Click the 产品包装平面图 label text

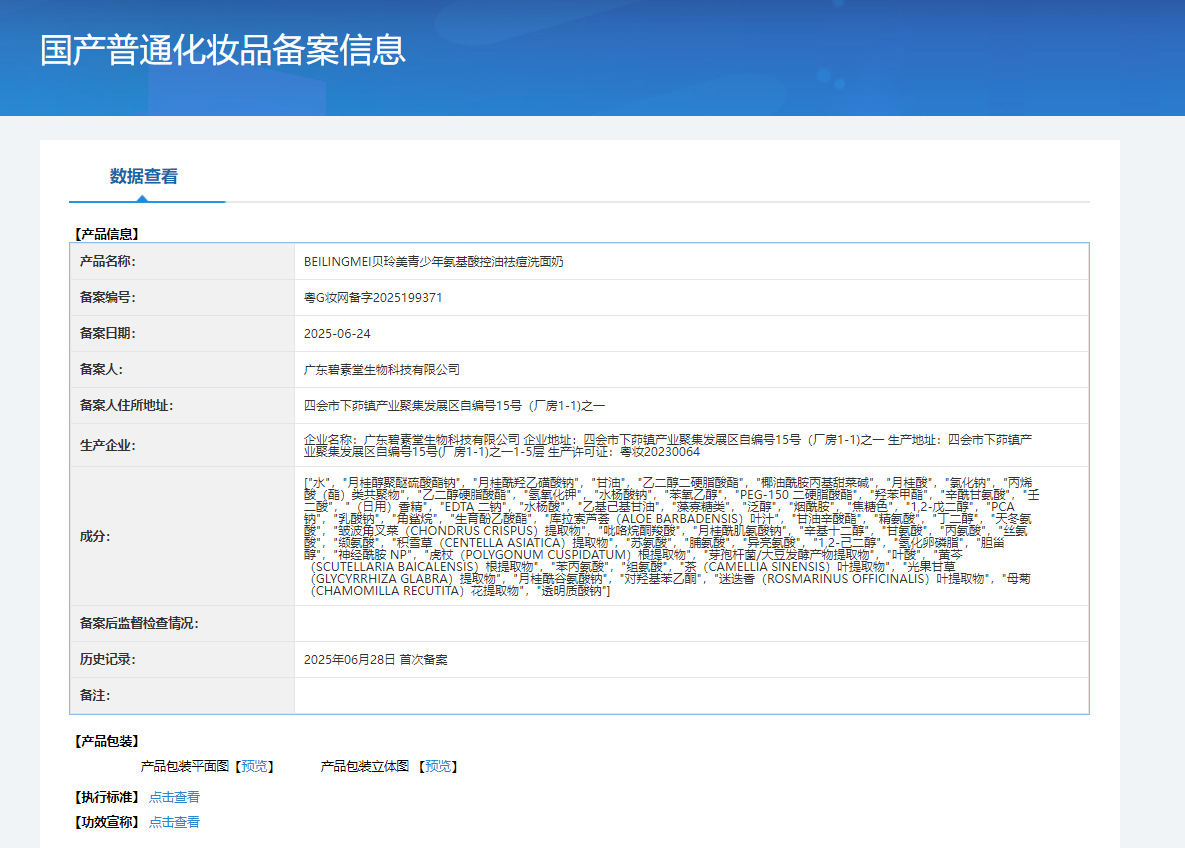(184, 766)
